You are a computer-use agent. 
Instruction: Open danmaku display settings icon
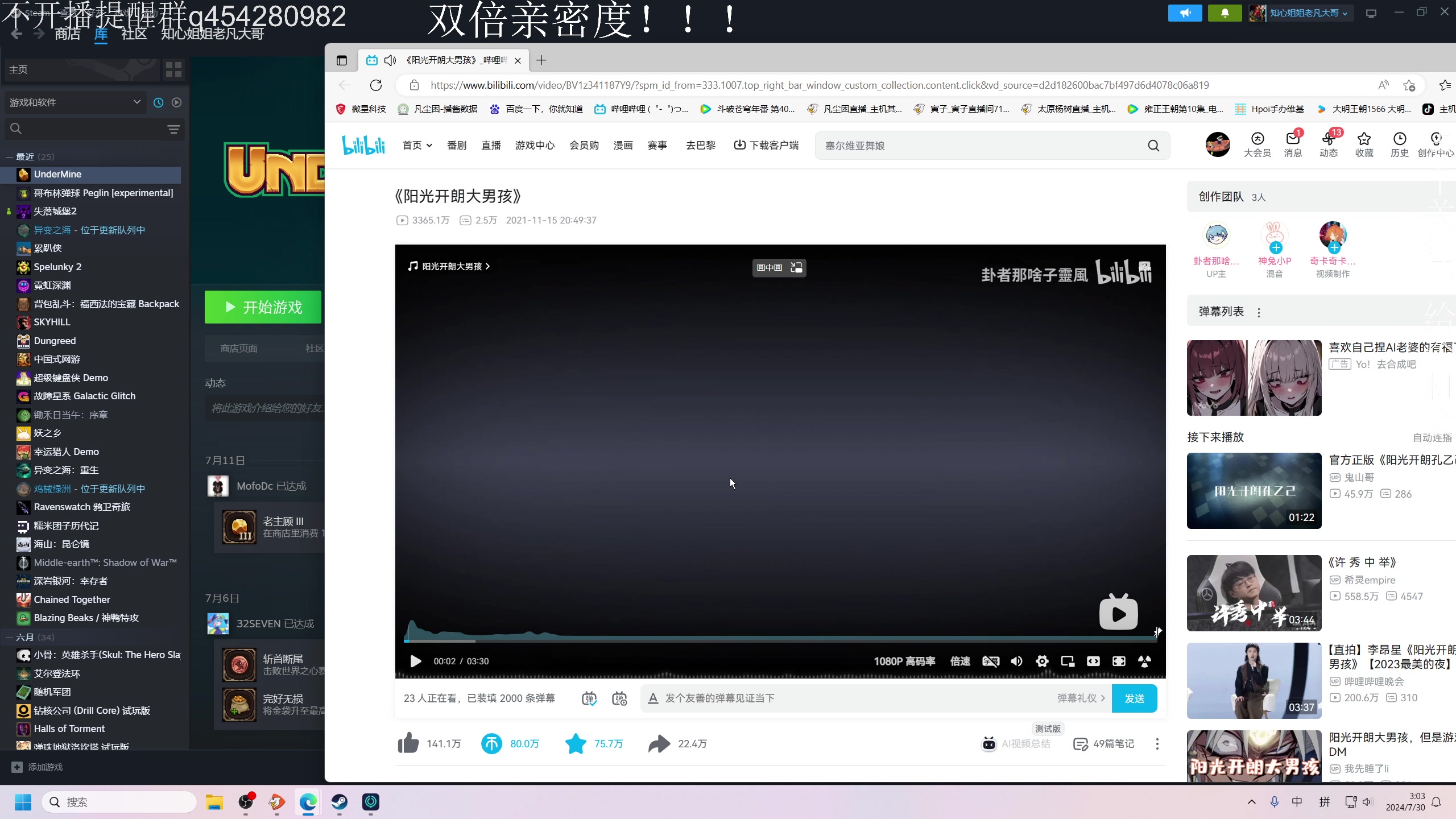619,698
